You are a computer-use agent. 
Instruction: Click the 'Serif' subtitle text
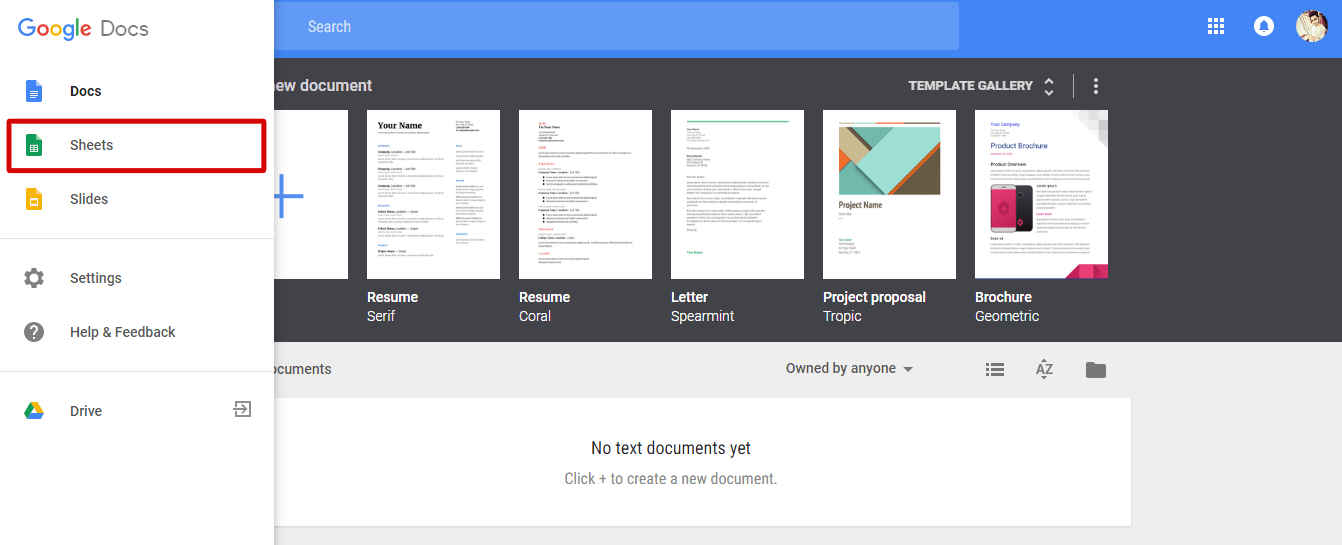point(381,316)
